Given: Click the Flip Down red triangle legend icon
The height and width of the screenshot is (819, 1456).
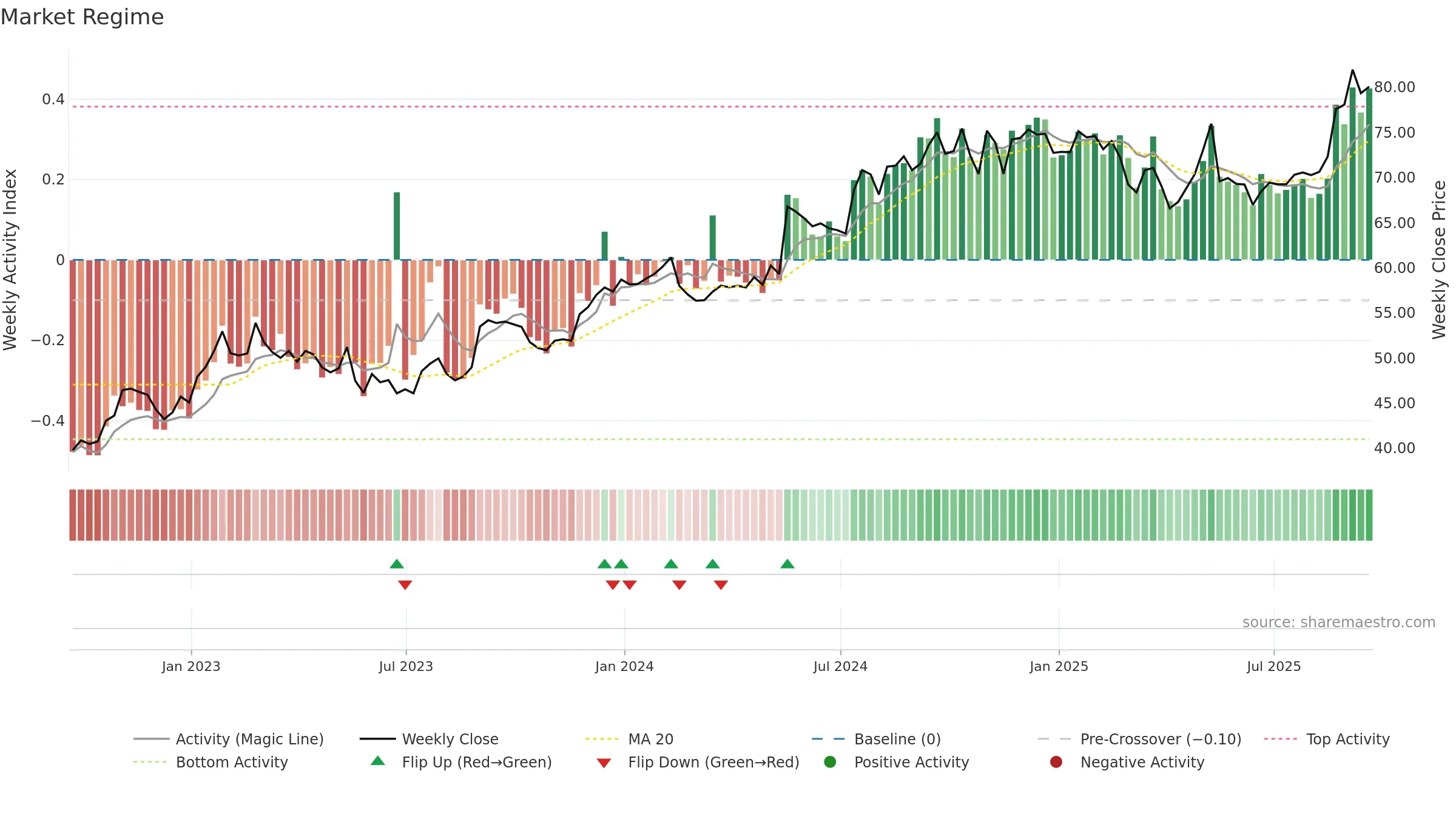Looking at the screenshot, I should point(604,763).
